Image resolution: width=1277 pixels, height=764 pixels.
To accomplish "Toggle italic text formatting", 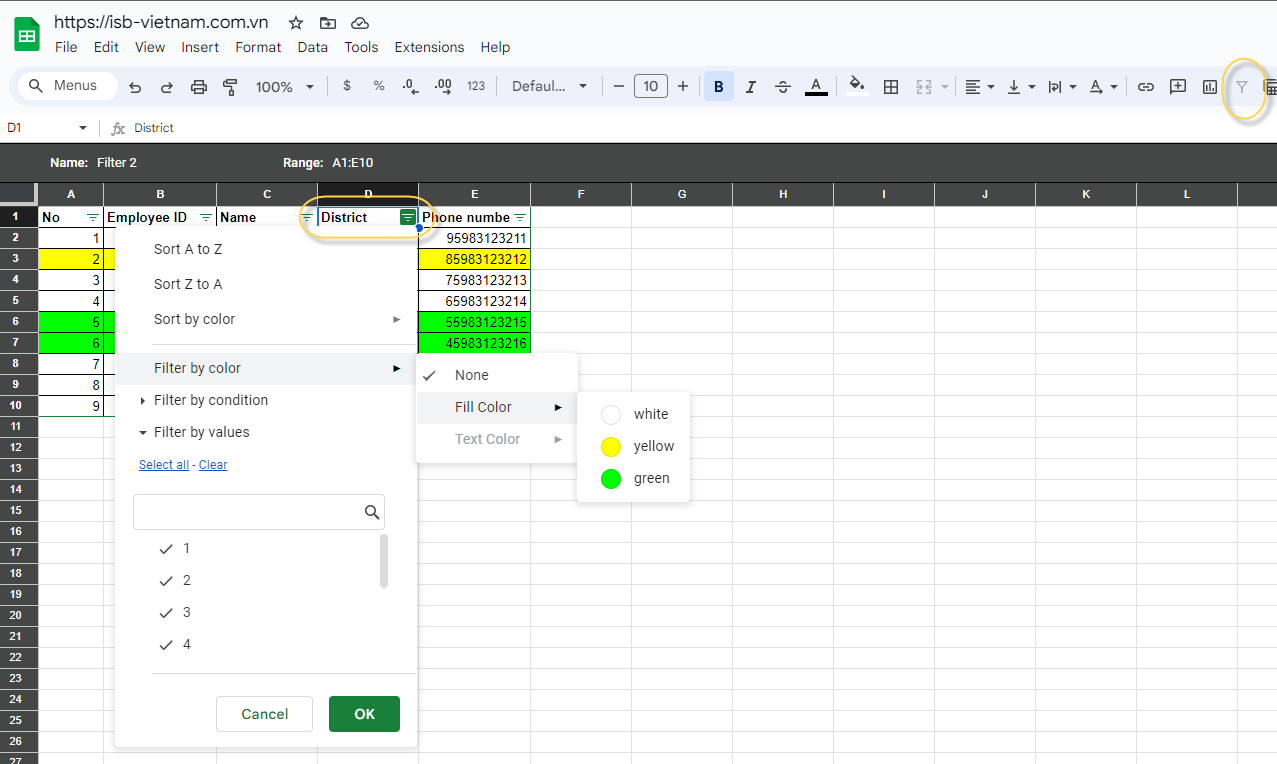I will [x=751, y=87].
